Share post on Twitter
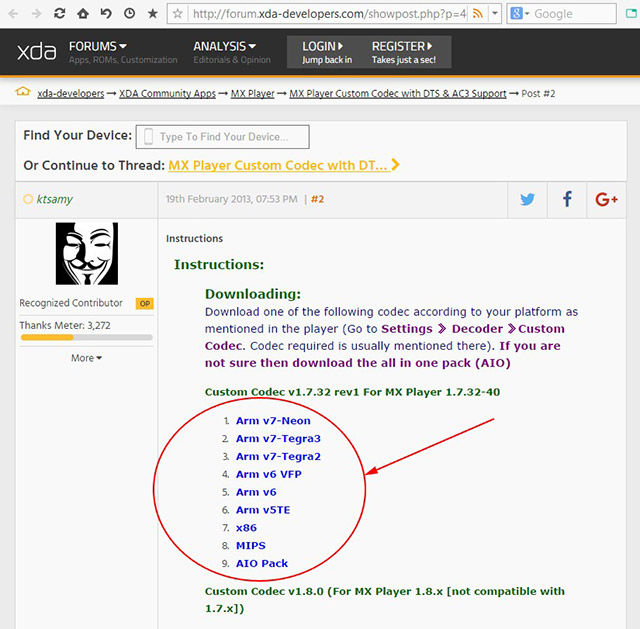The height and width of the screenshot is (629, 640). click(x=527, y=199)
